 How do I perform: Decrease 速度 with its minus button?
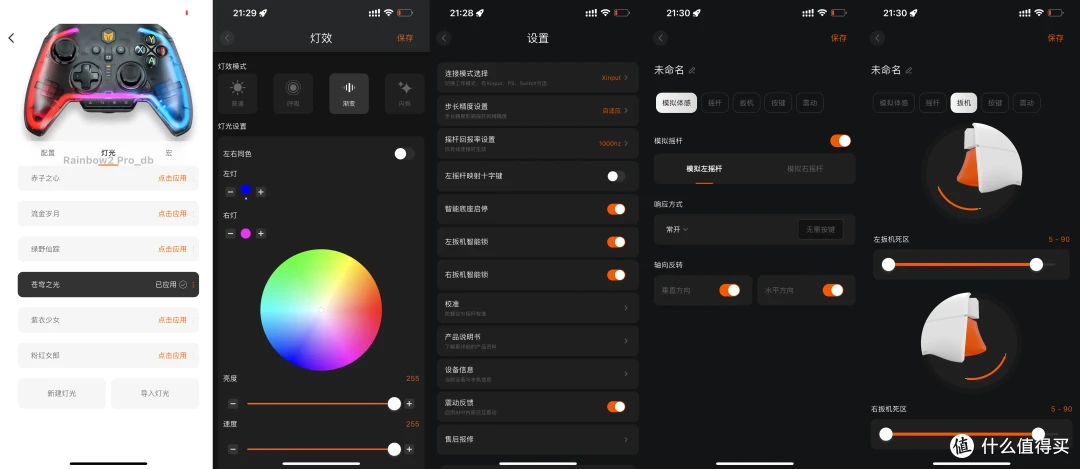233,449
